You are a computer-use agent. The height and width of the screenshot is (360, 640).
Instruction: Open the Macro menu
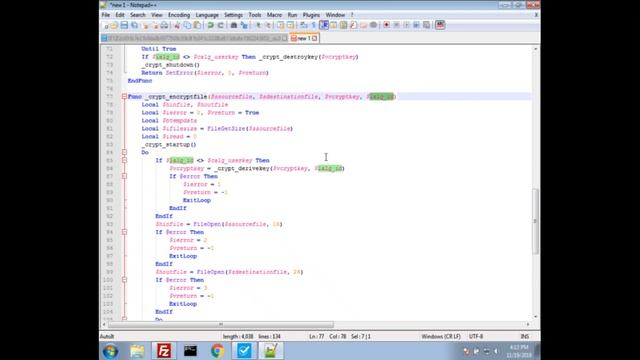[274, 15]
